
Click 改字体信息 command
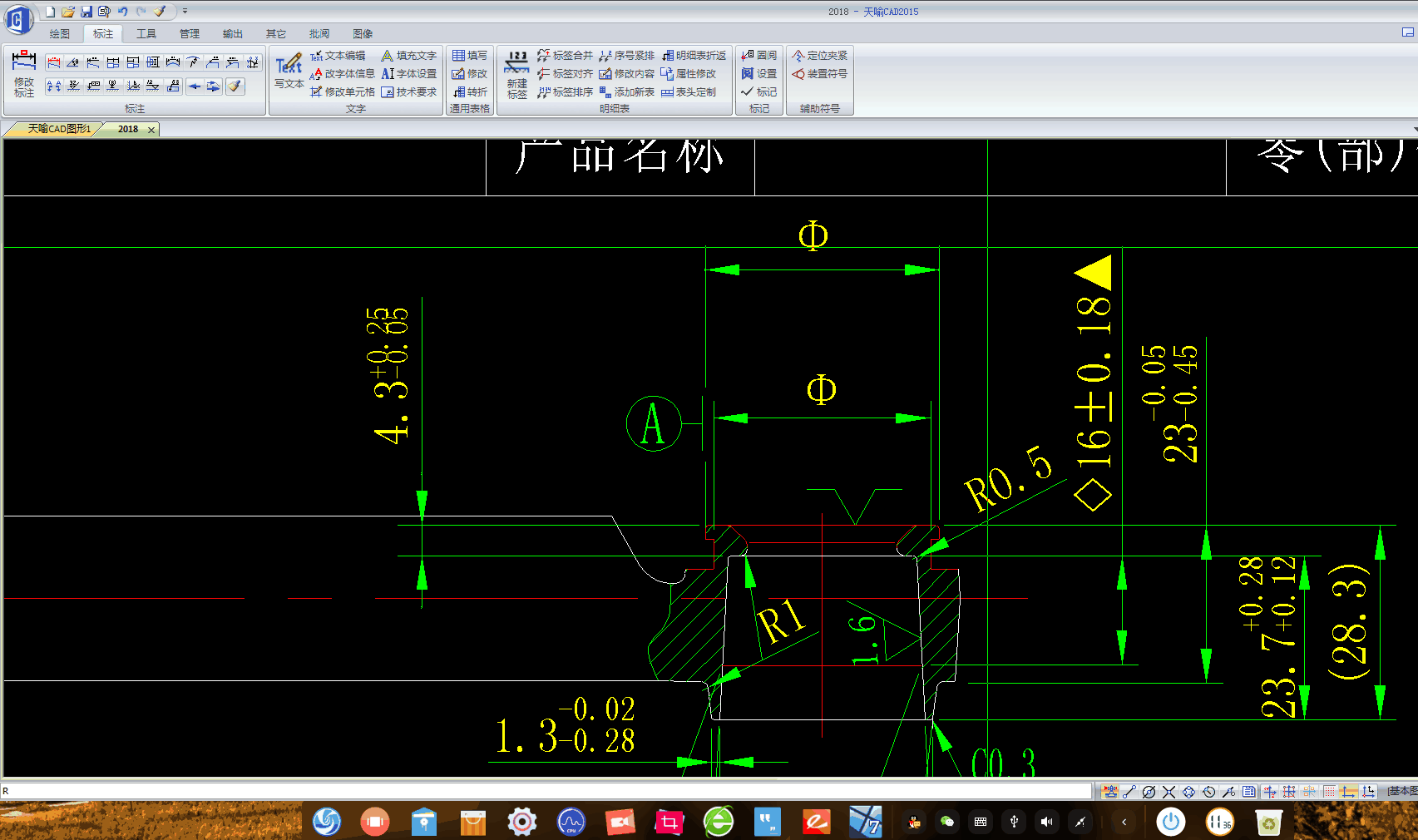pos(342,74)
